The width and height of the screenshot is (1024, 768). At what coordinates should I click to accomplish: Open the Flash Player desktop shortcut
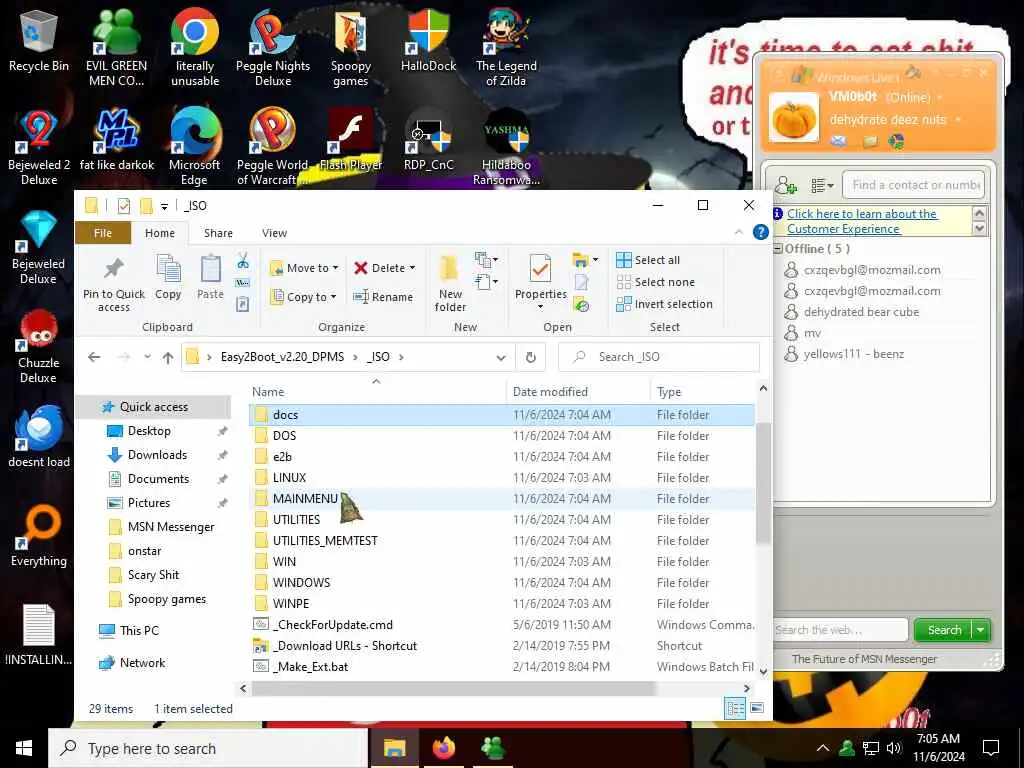click(351, 141)
